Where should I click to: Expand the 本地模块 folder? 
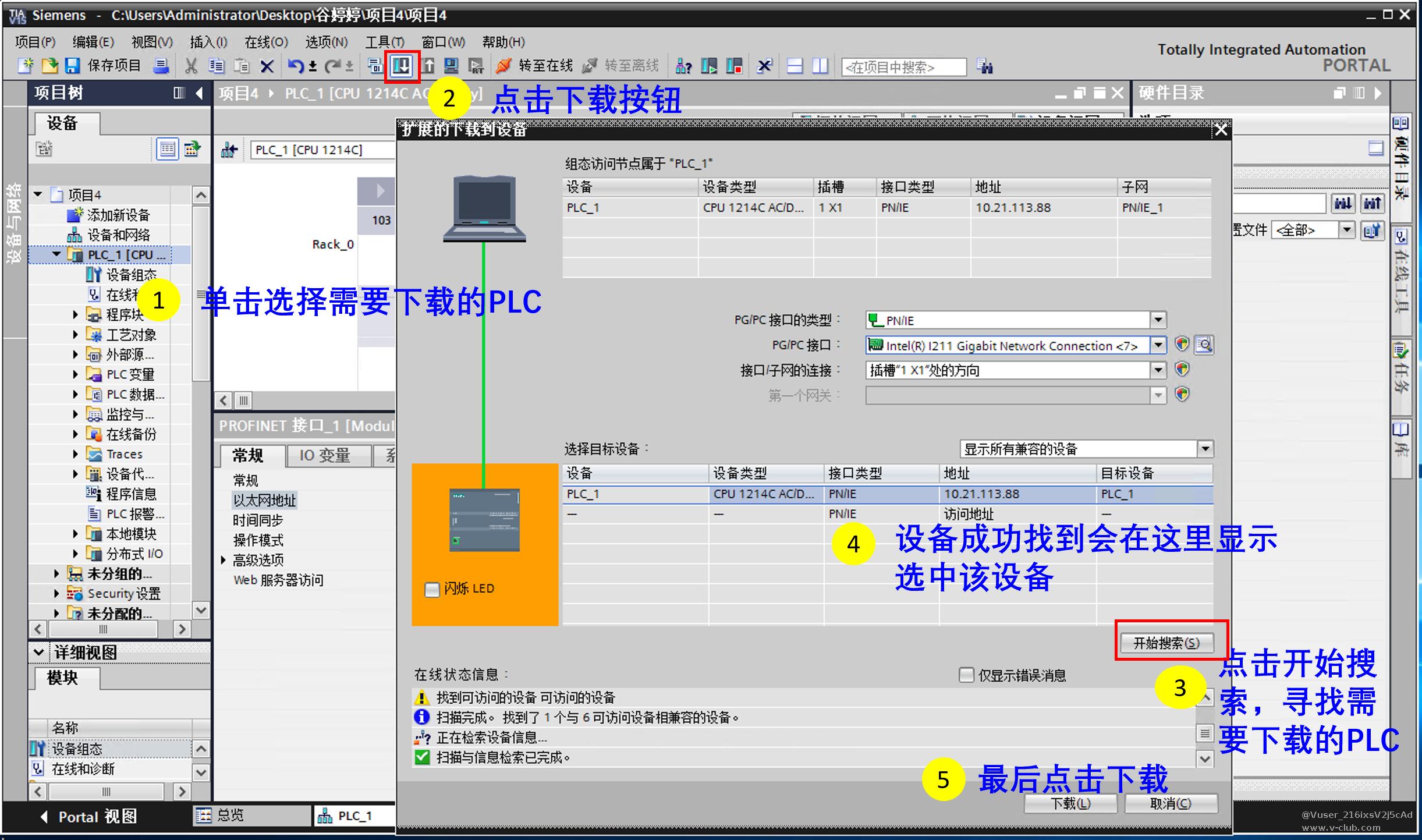point(75,534)
